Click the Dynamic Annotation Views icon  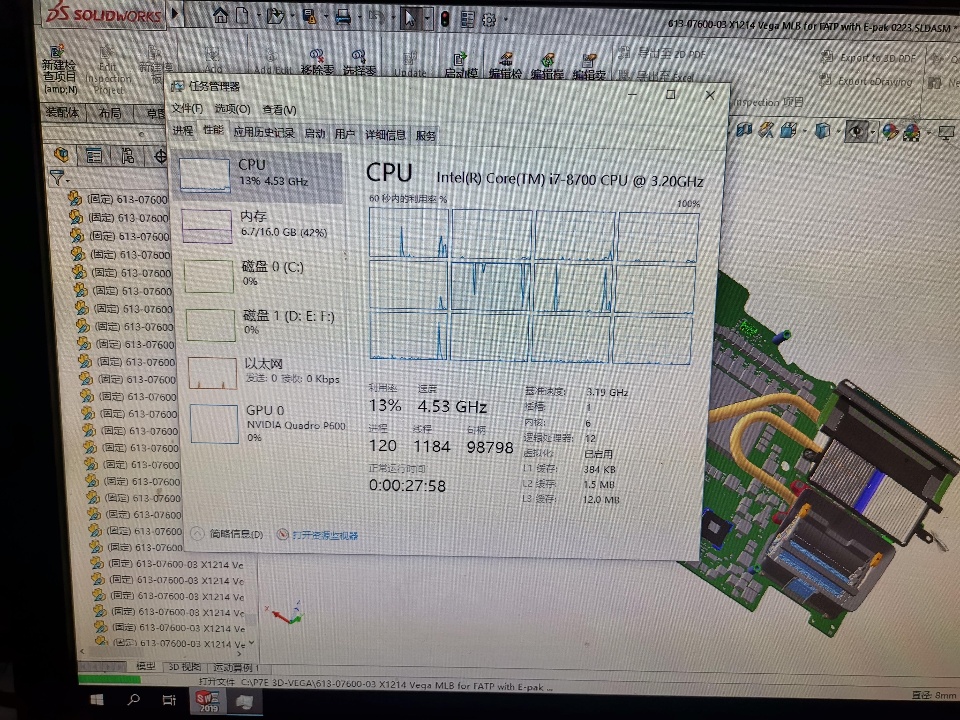766,130
